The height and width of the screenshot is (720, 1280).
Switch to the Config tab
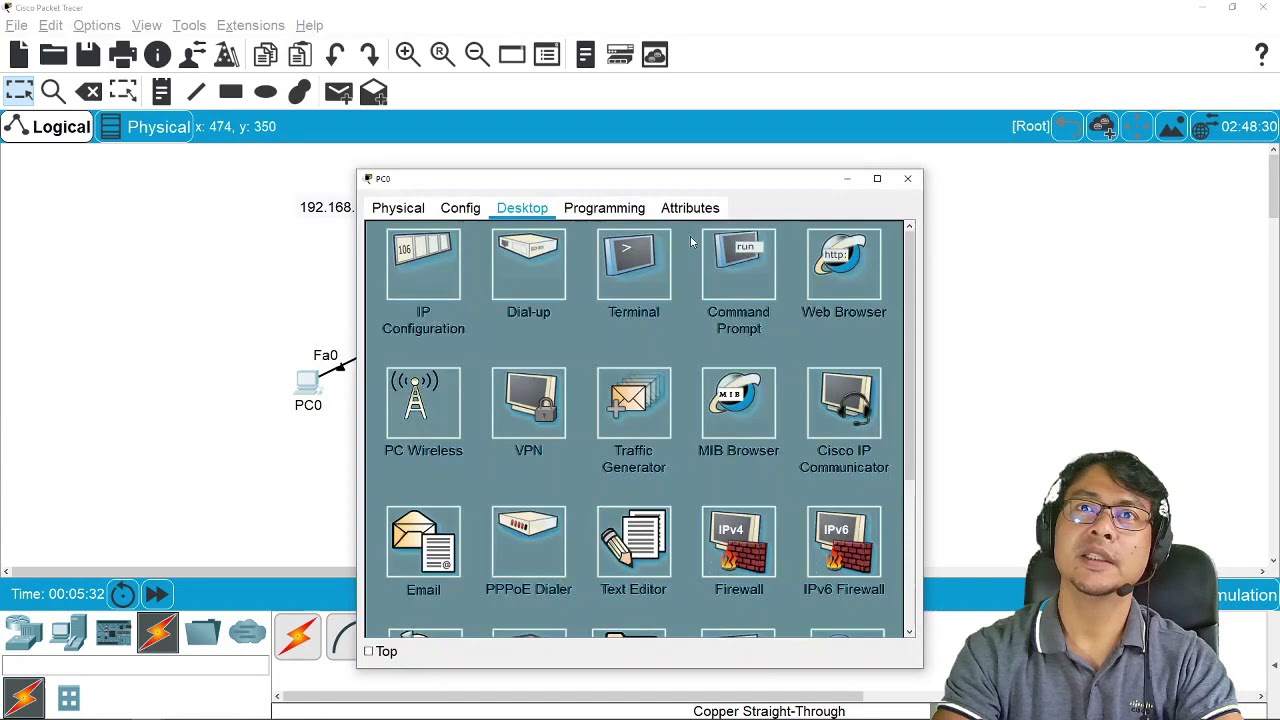pos(460,208)
